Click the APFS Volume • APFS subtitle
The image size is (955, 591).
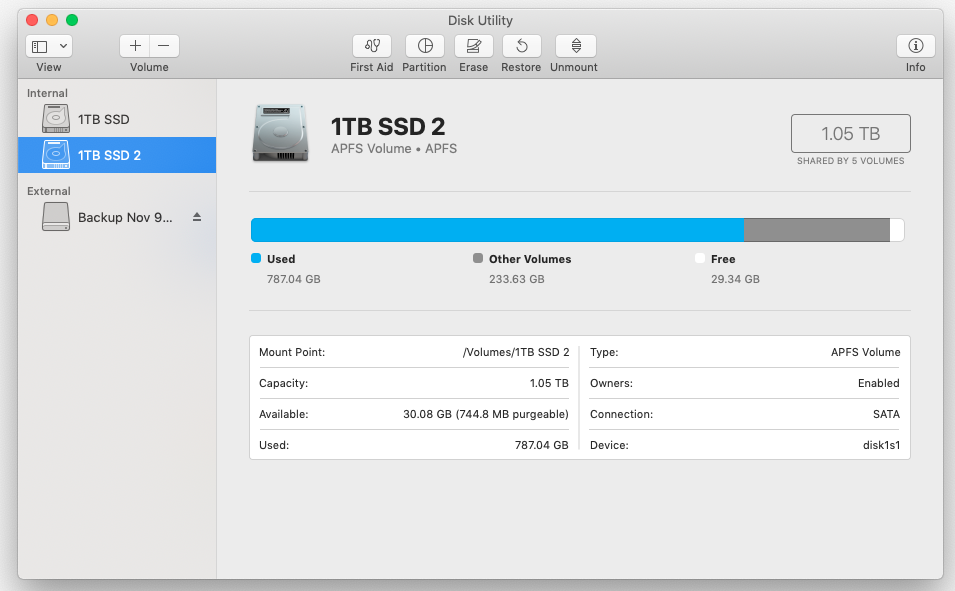[x=394, y=149]
